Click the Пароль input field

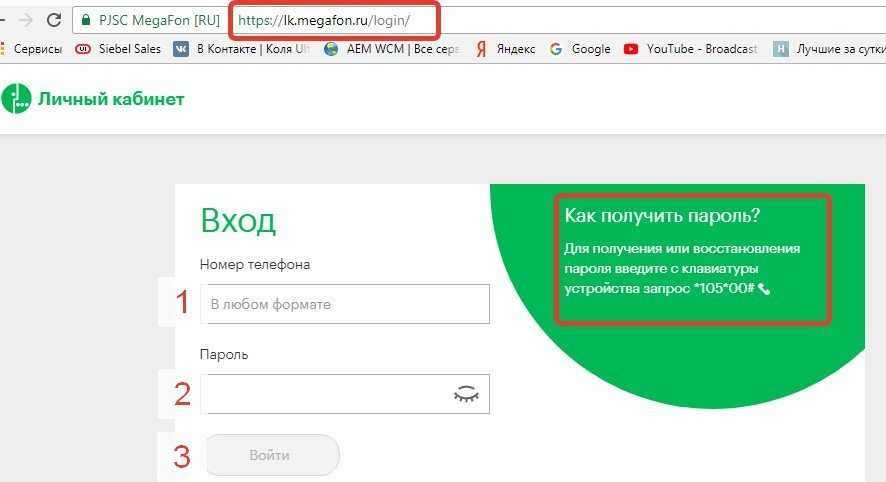click(325, 394)
